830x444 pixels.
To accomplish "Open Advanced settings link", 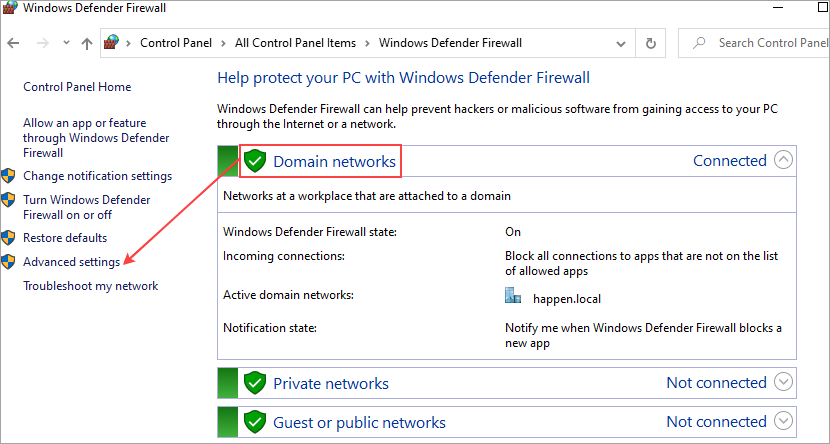I will (x=71, y=262).
